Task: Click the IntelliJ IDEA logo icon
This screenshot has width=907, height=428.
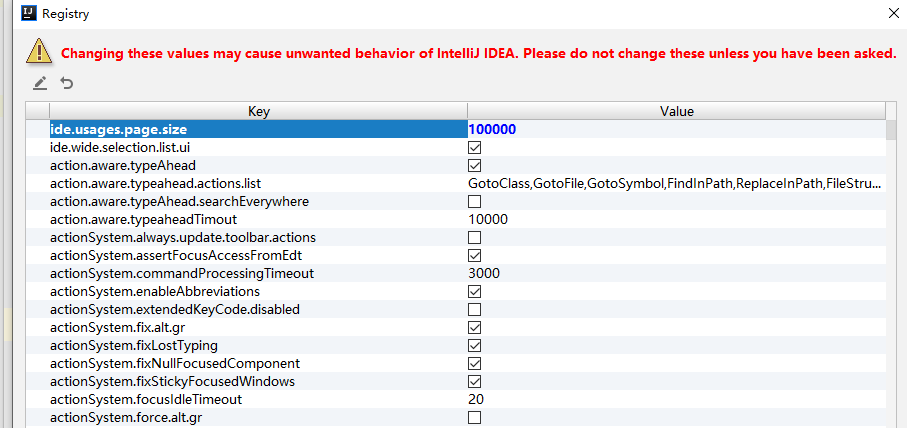Action: [29, 13]
